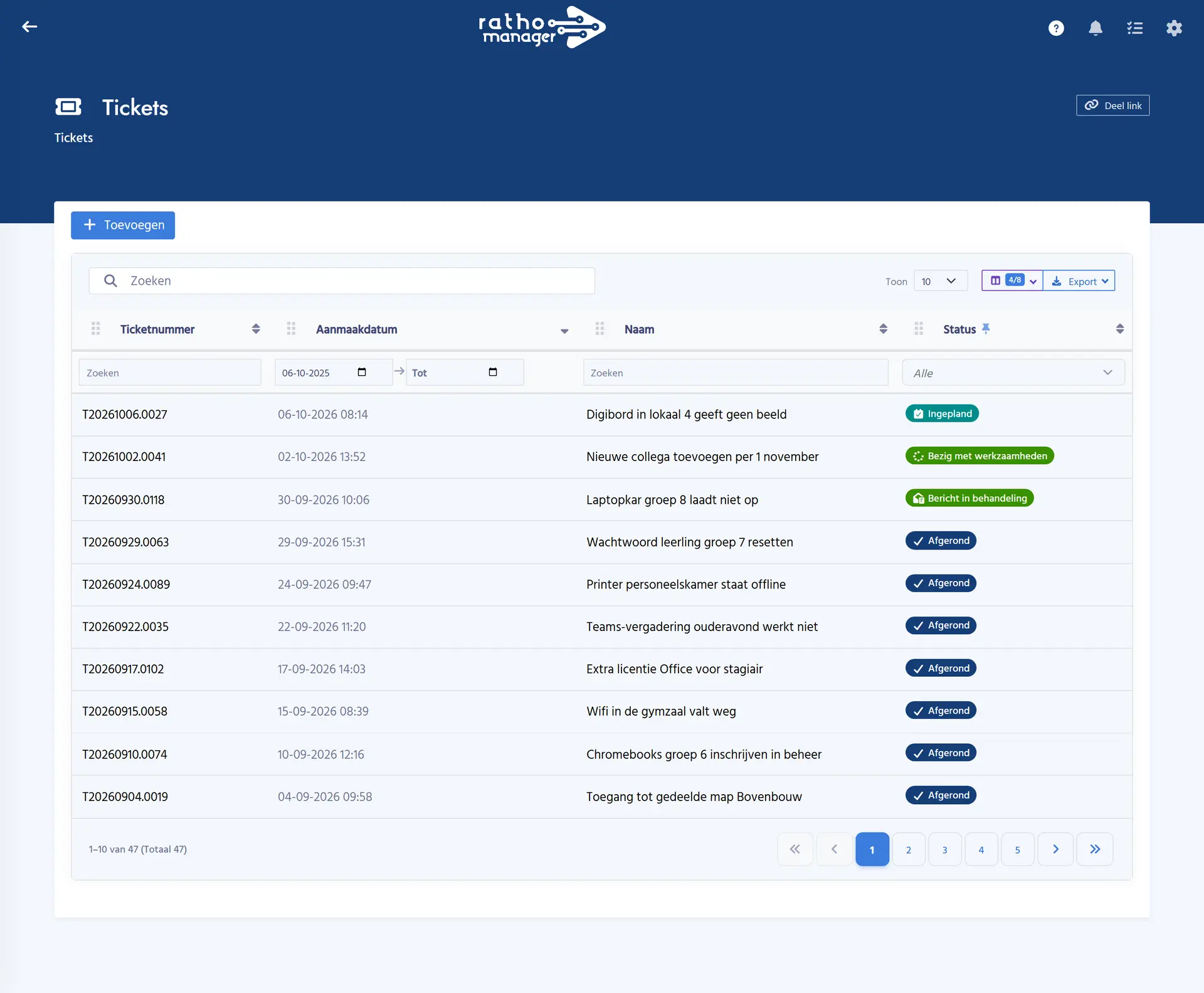Focus the main Zoeken search field
The width and height of the screenshot is (1204, 993).
pyautogui.click(x=342, y=281)
